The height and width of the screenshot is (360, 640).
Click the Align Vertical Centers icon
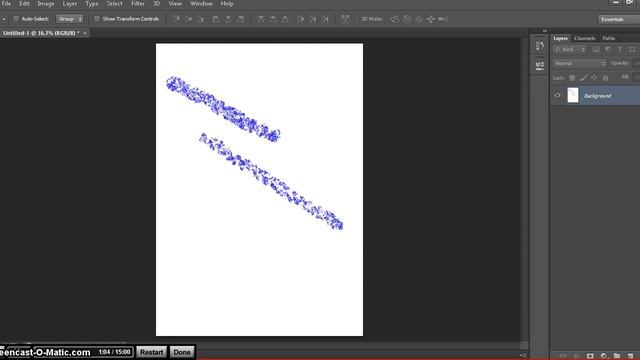pyautogui.click(x=188, y=19)
